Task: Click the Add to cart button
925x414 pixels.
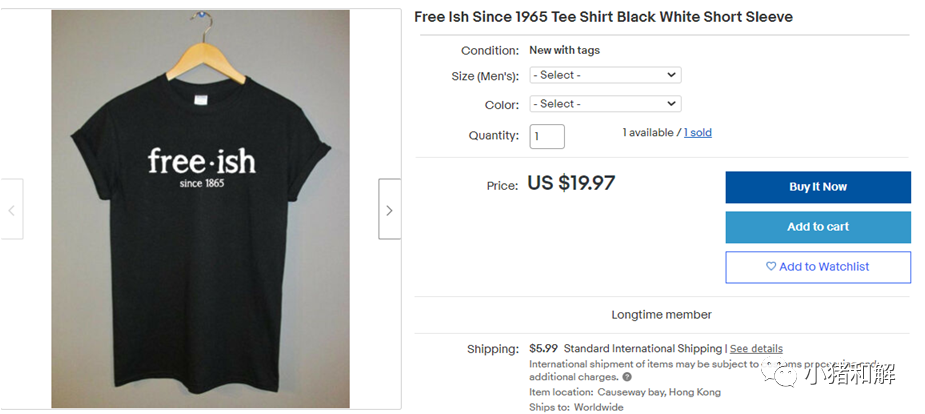Action: tap(818, 227)
